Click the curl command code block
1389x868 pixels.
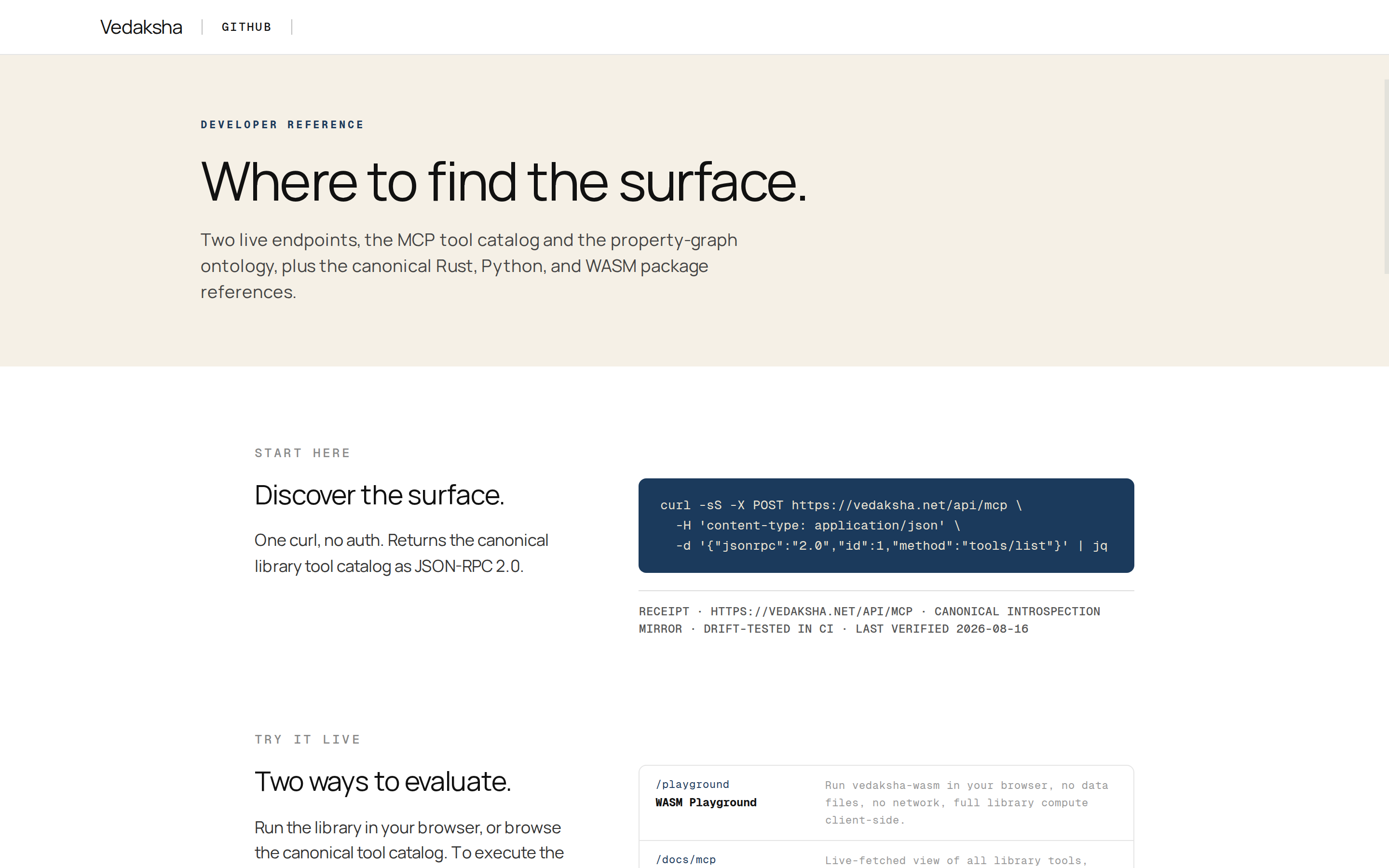[885, 525]
